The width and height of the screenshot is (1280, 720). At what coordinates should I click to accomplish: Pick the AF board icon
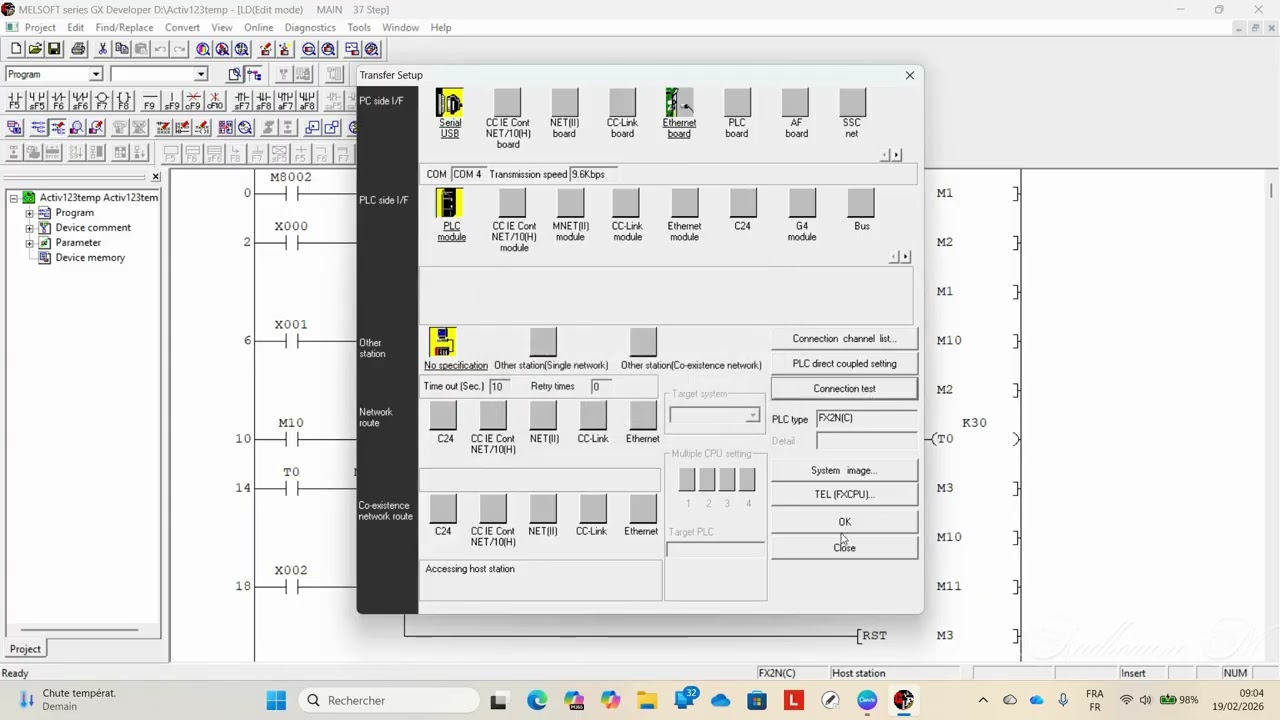tap(795, 103)
